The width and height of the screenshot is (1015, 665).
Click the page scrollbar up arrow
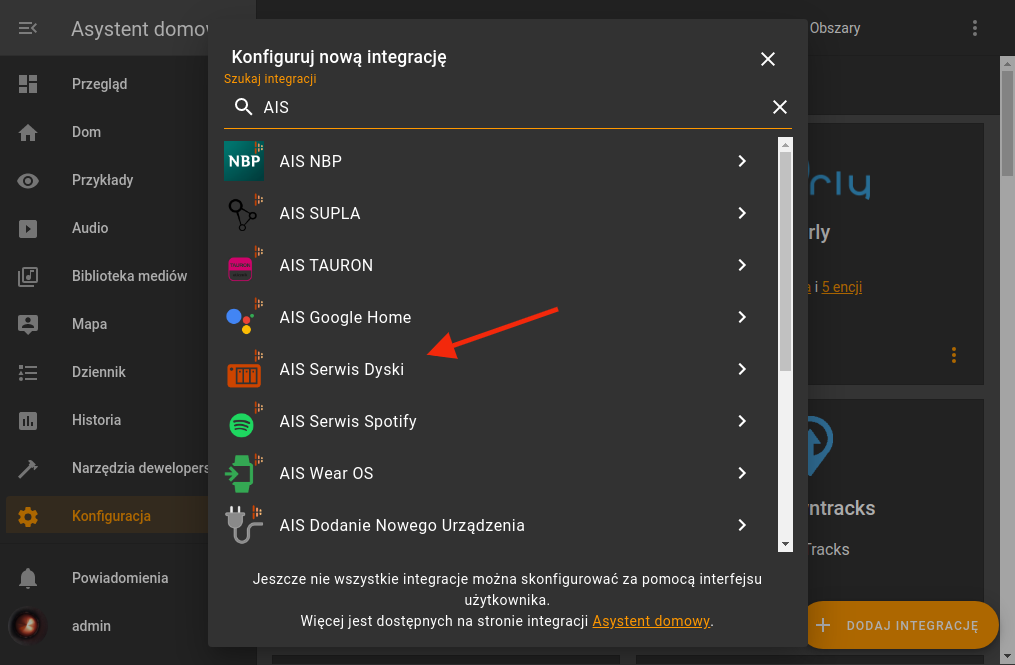click(x=1007, y=63)
